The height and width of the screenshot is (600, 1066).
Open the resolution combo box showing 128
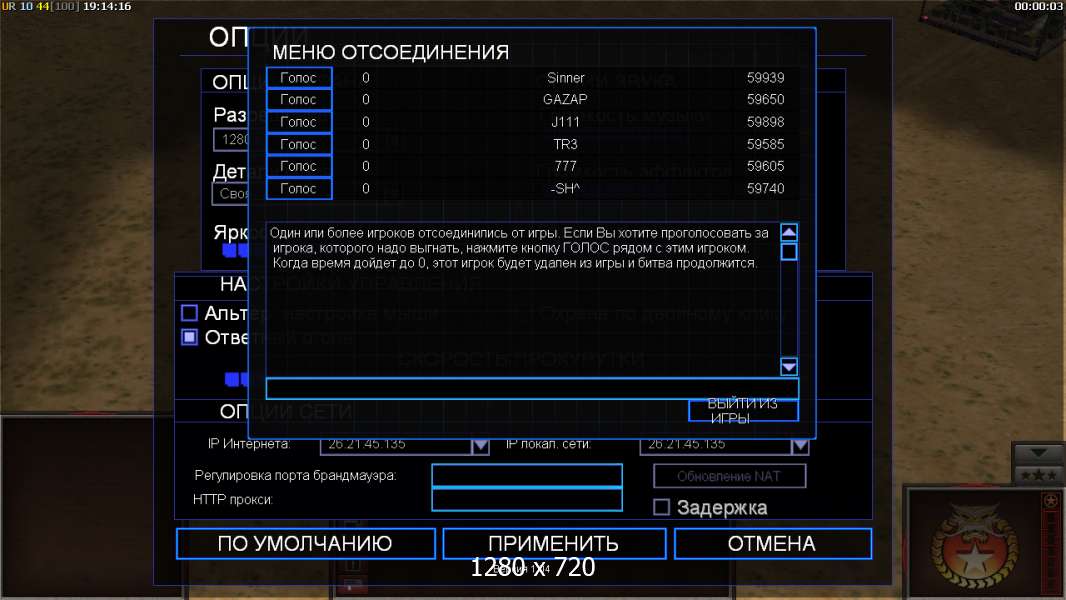[231, 139]
